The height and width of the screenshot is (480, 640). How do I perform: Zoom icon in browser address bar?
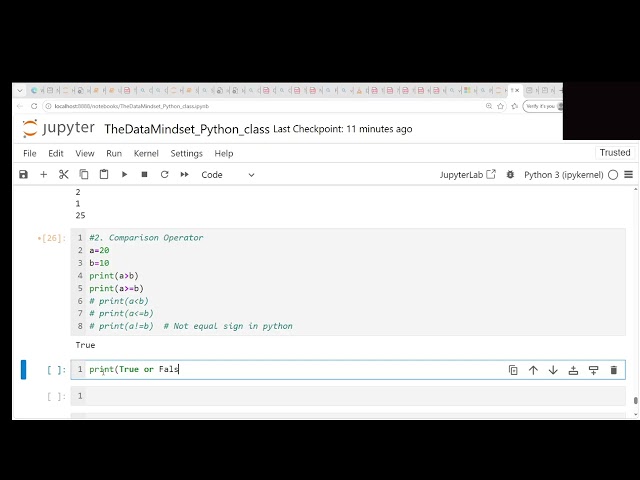[x=489, y=106]
